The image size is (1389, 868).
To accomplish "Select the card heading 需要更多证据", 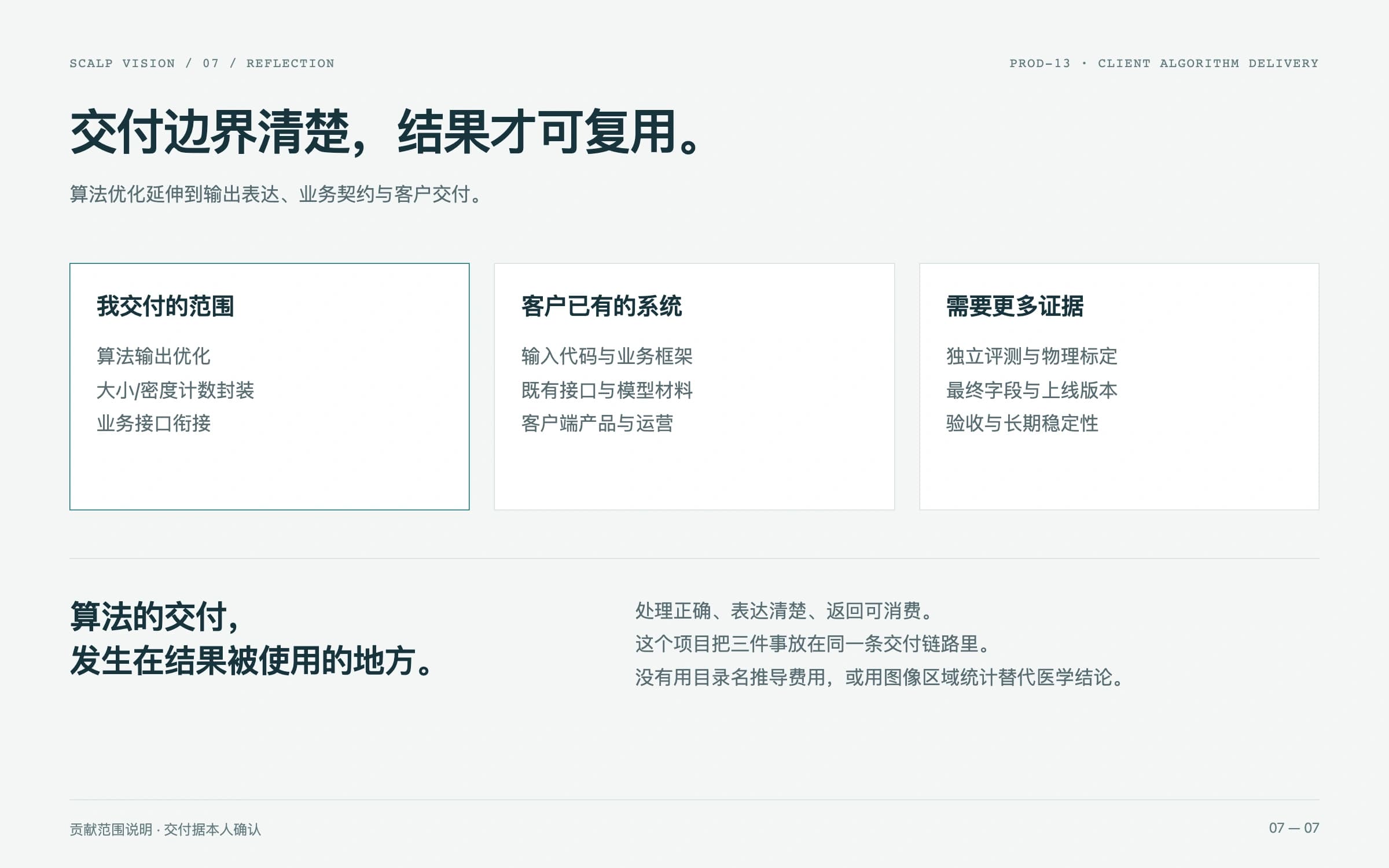I will [1015, 306].
